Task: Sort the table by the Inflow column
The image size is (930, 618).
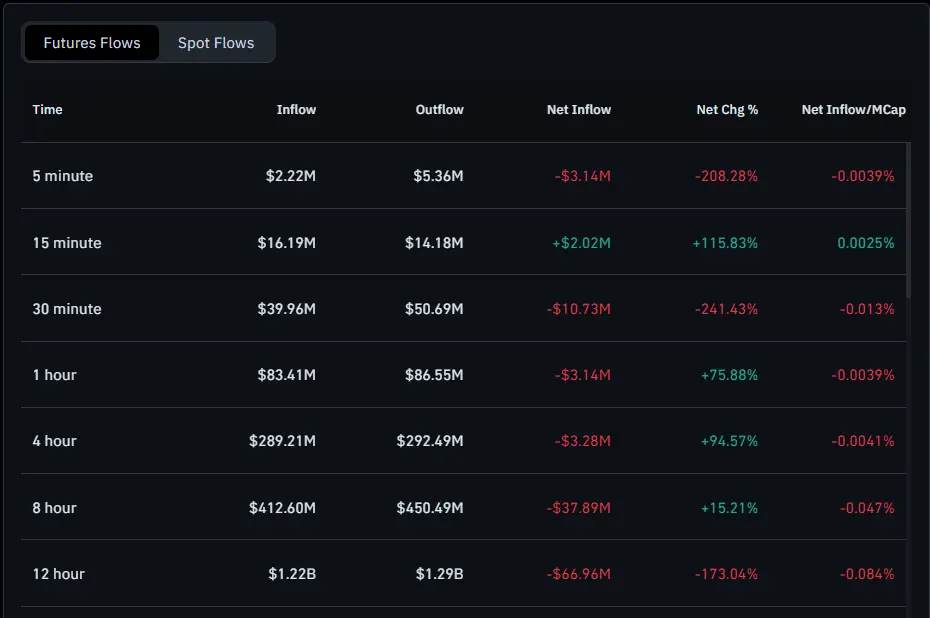Action: [x=296, y=110]
